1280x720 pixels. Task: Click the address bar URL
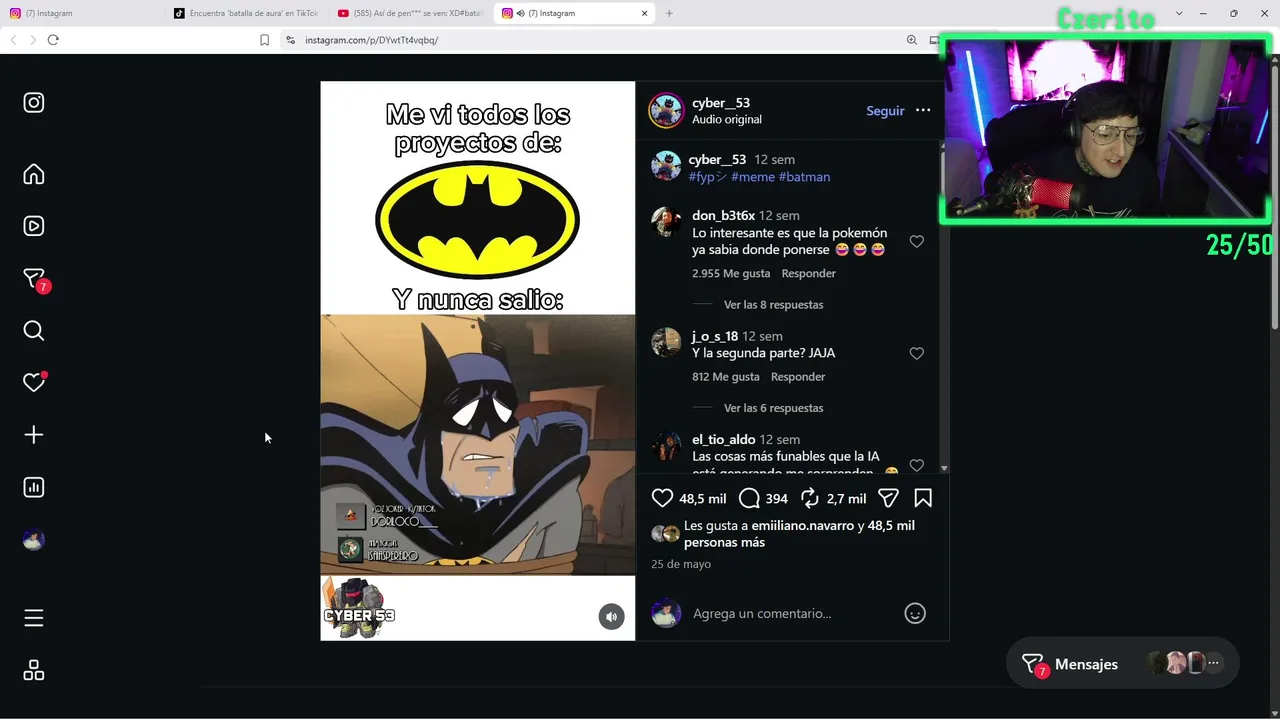click(x=371, y=40)
